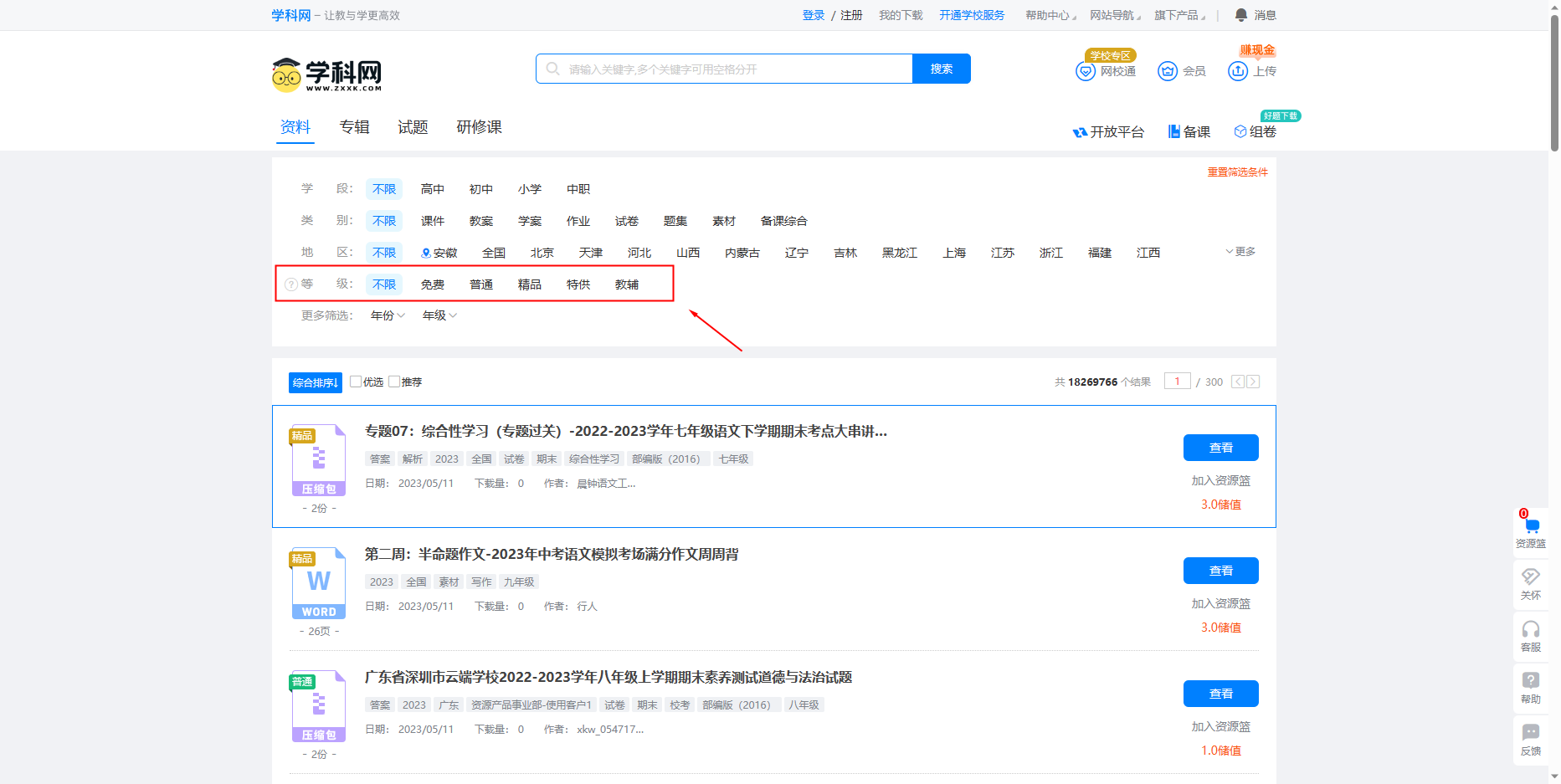Expand the 年份 dropdown filter
This screenshot has width=1561, height=784.
(x=388, y=315)
